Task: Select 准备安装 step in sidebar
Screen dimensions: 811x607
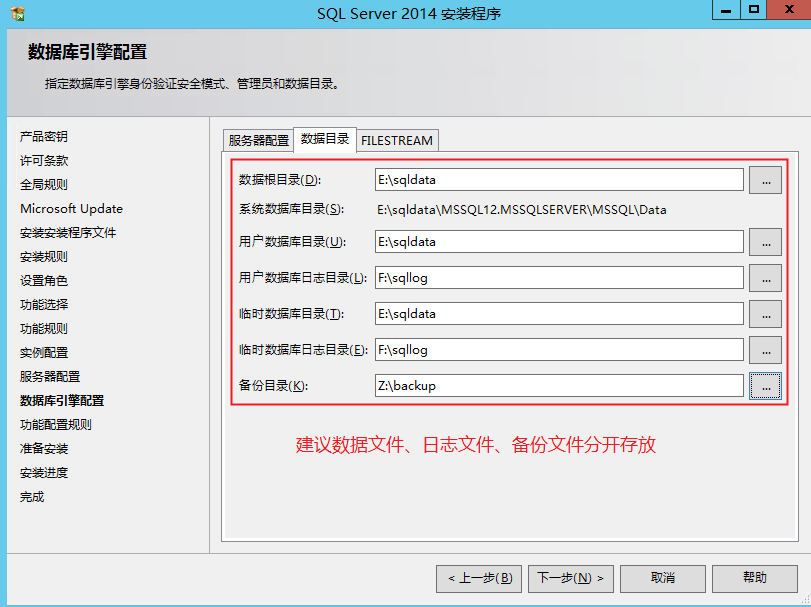Action: click(x=44, y=449)
